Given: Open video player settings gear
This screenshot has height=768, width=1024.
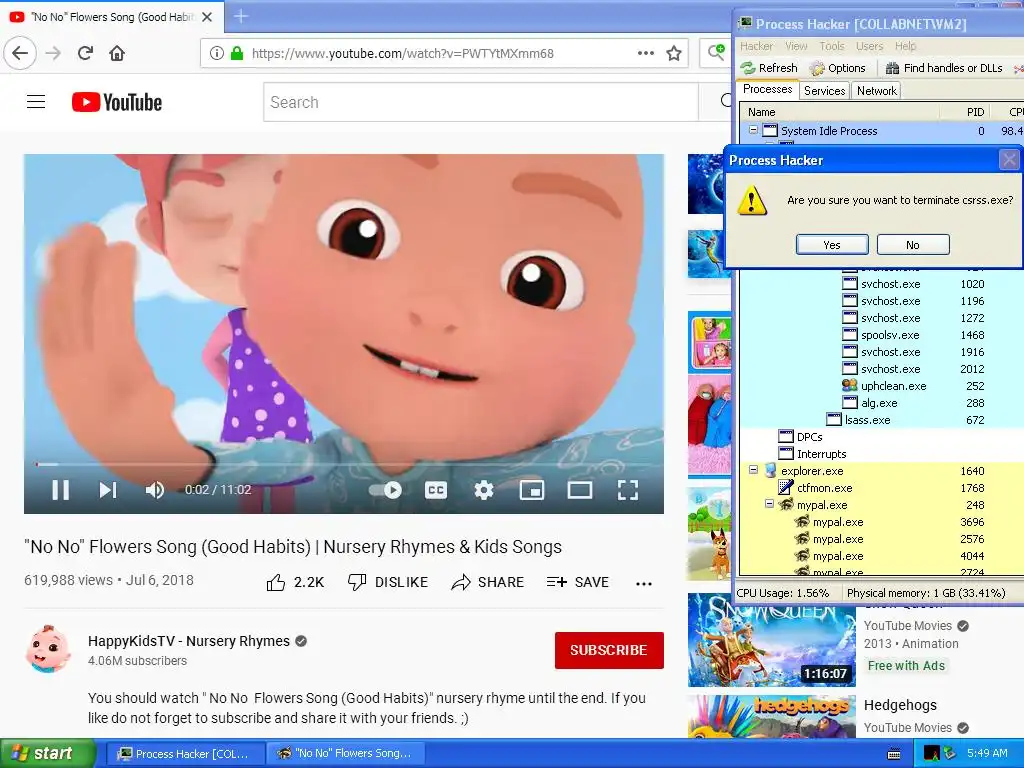Looking at the screenshot, I should coord(483,490).
